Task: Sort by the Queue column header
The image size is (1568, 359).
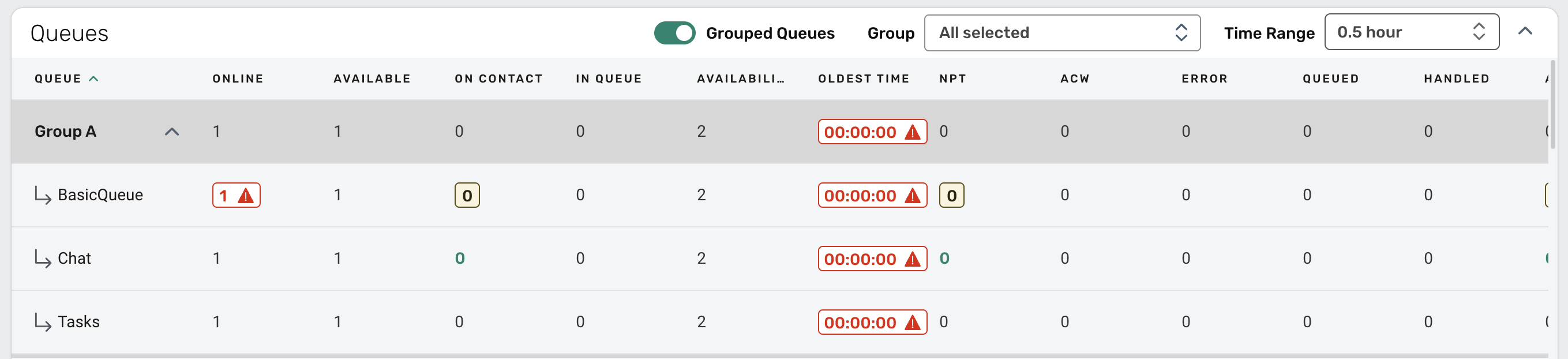Action: 58,78
